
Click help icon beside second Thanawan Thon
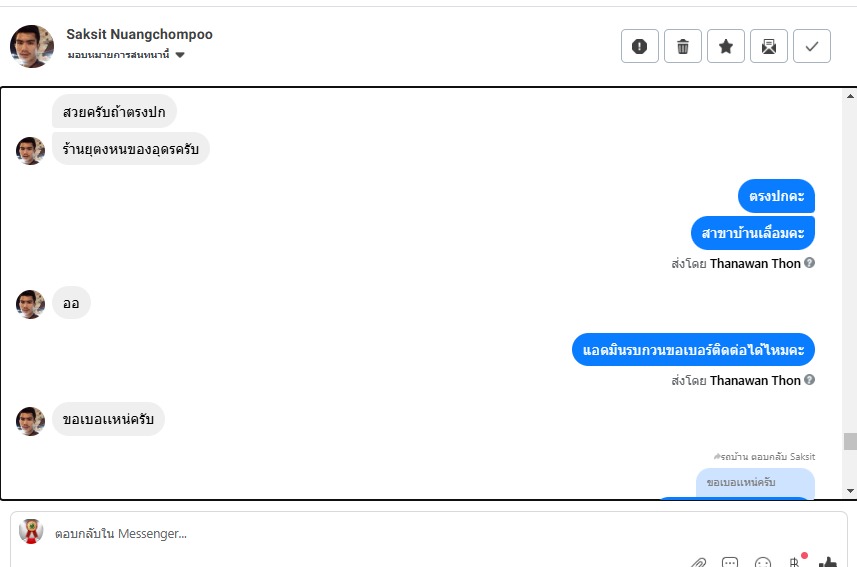(809, 379)
